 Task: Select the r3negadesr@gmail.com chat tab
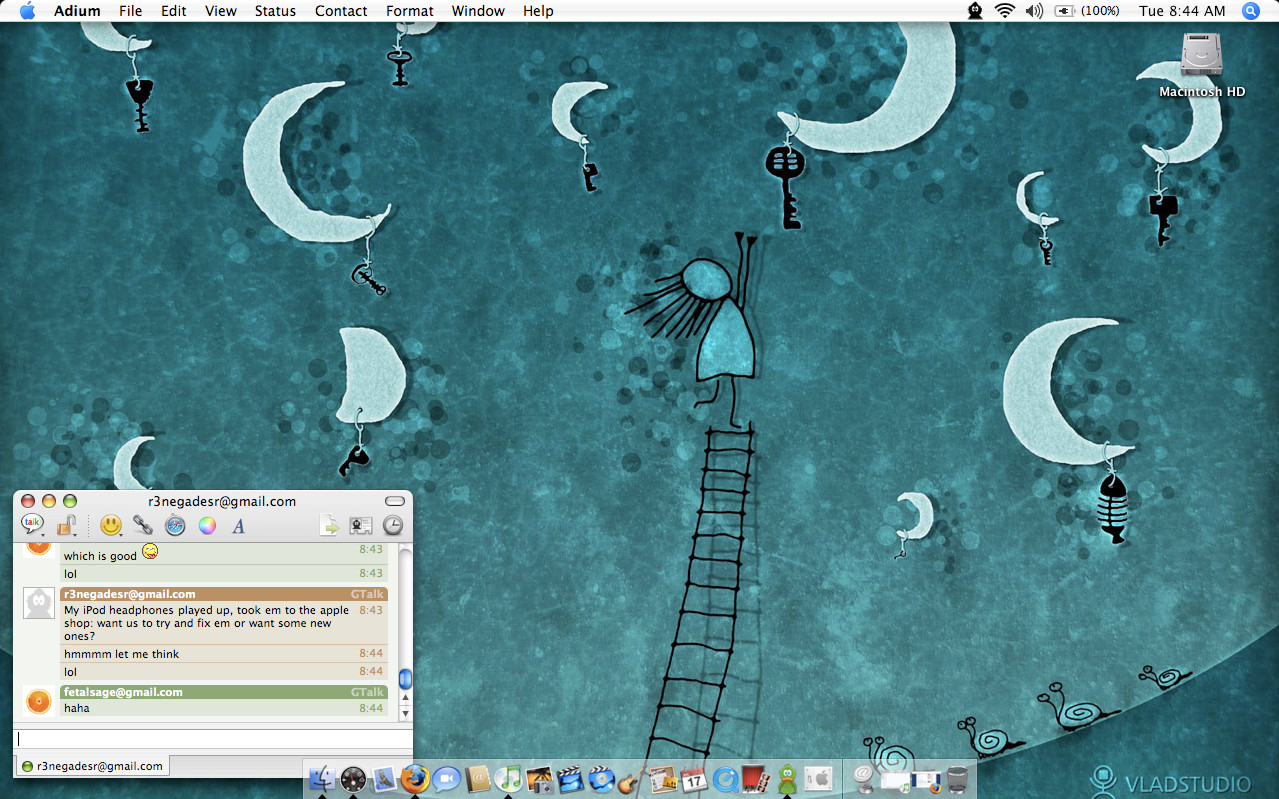click(x=92, y=766)
